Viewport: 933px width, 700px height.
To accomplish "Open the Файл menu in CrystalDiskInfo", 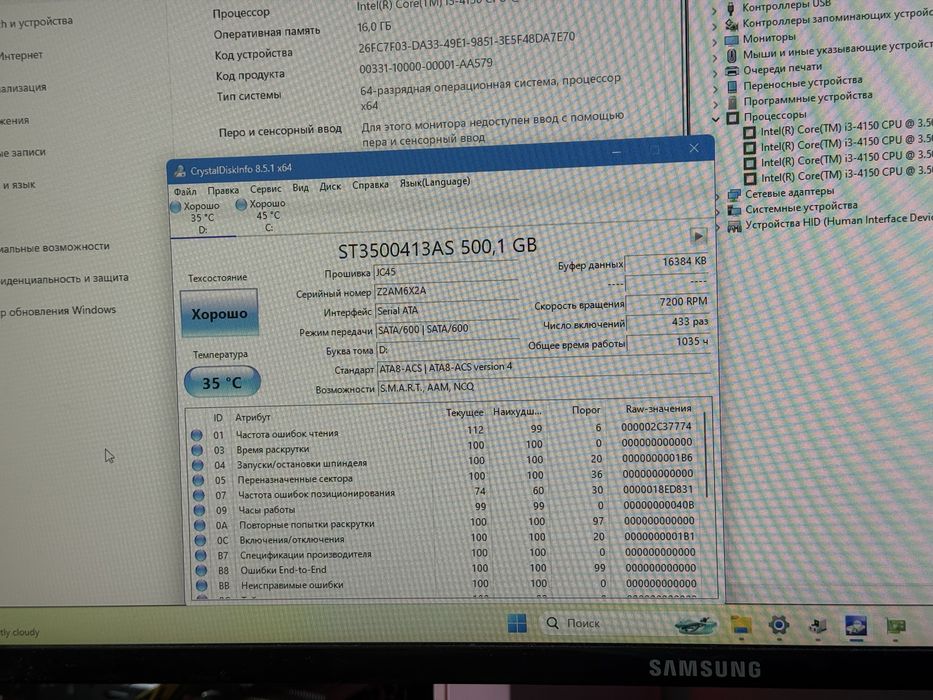I will pyautogui.click(x=185, y=192).
